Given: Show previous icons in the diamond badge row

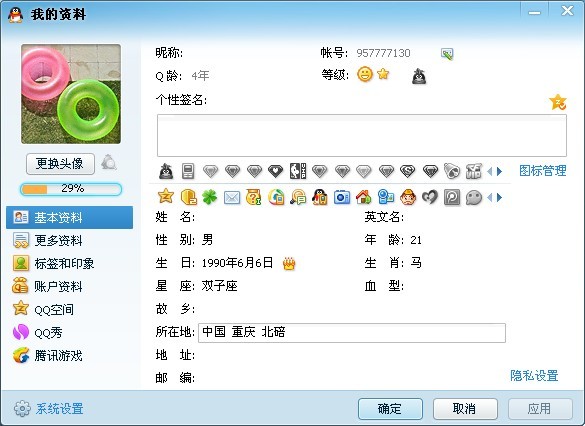Looking at the screenshot, I should (490, 172).
